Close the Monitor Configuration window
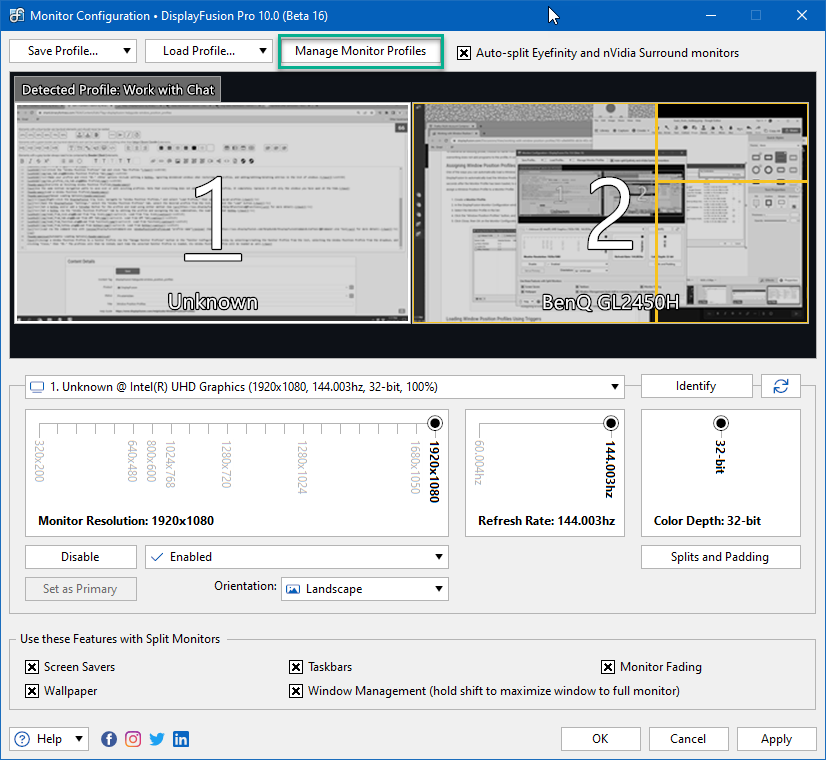Screen dimensions: 826x760 [802, 15]
